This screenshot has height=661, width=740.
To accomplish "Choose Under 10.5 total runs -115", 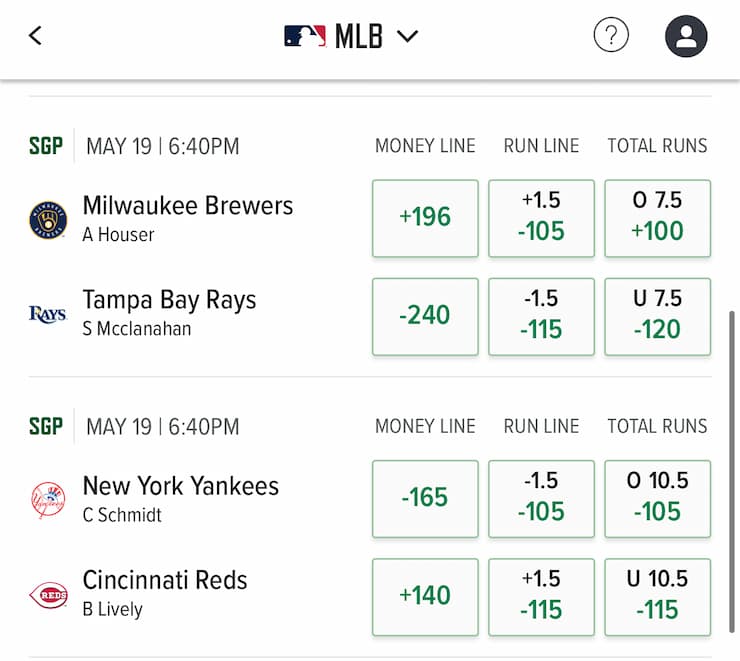I will coord(657,597).
